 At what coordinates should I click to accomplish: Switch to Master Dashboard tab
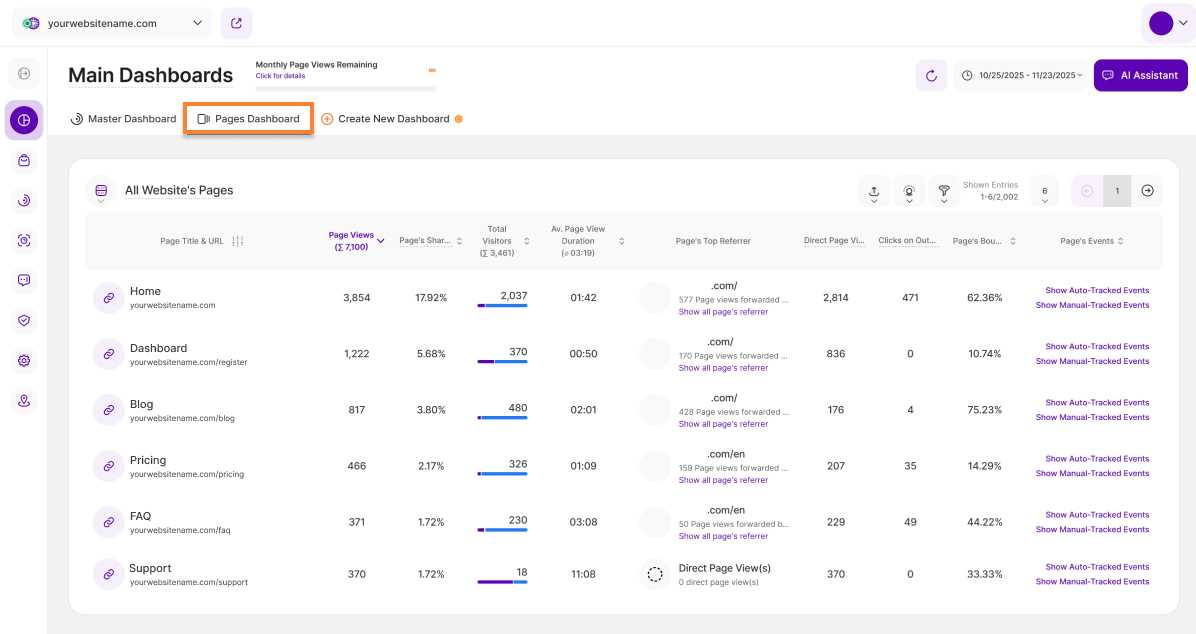pos(123,119)
